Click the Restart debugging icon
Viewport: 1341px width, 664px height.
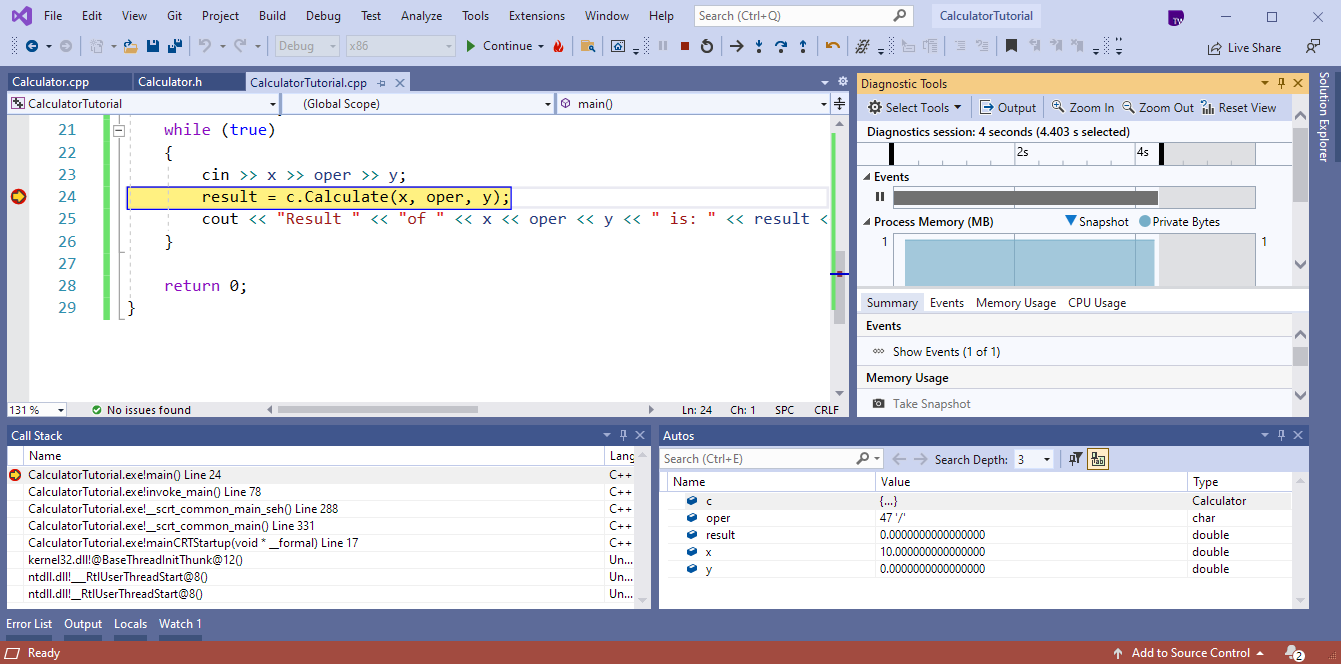707,46
